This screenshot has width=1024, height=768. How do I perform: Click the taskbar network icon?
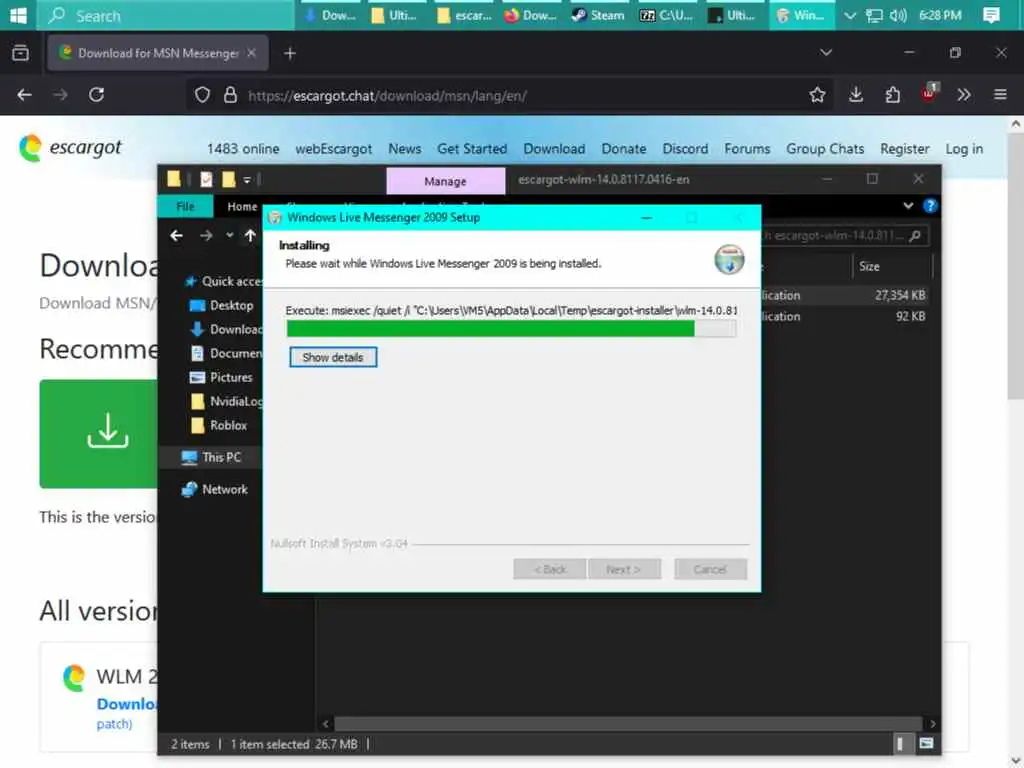coord(874,16)
